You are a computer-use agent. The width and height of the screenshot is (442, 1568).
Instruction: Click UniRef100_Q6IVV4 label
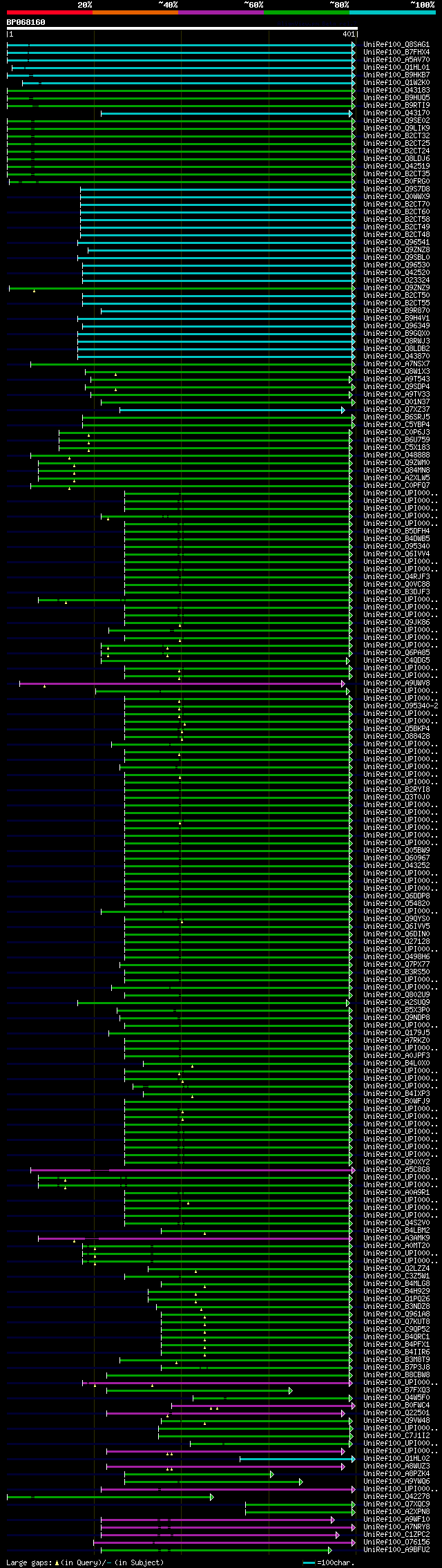pos(396,554)
